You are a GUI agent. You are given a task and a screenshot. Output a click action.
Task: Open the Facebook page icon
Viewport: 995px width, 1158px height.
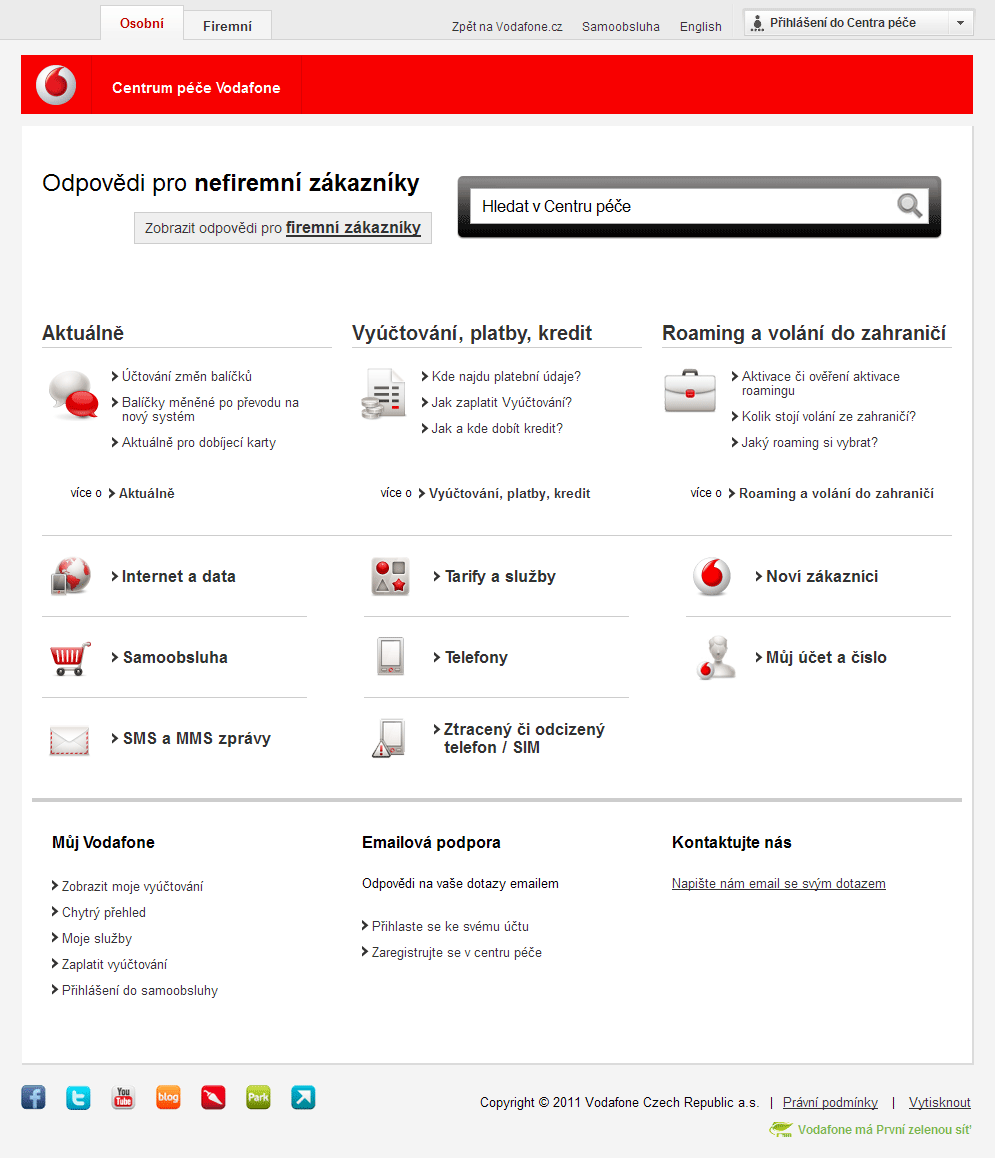pos(33,1097)
